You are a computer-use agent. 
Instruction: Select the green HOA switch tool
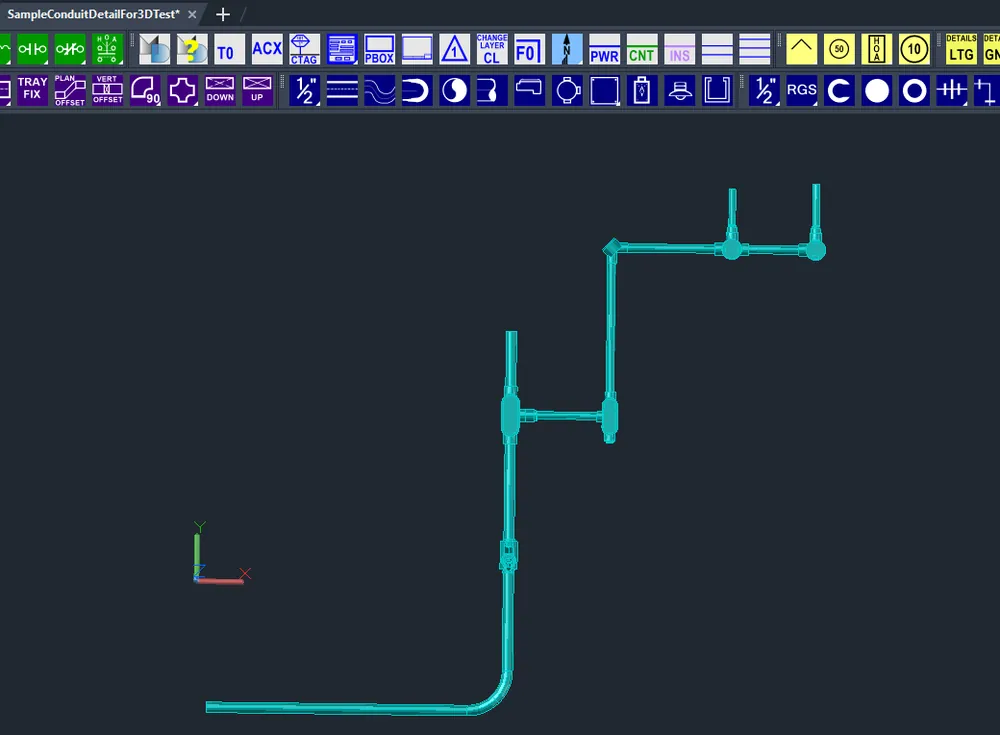pyautogui.click(x=107, y=49)
